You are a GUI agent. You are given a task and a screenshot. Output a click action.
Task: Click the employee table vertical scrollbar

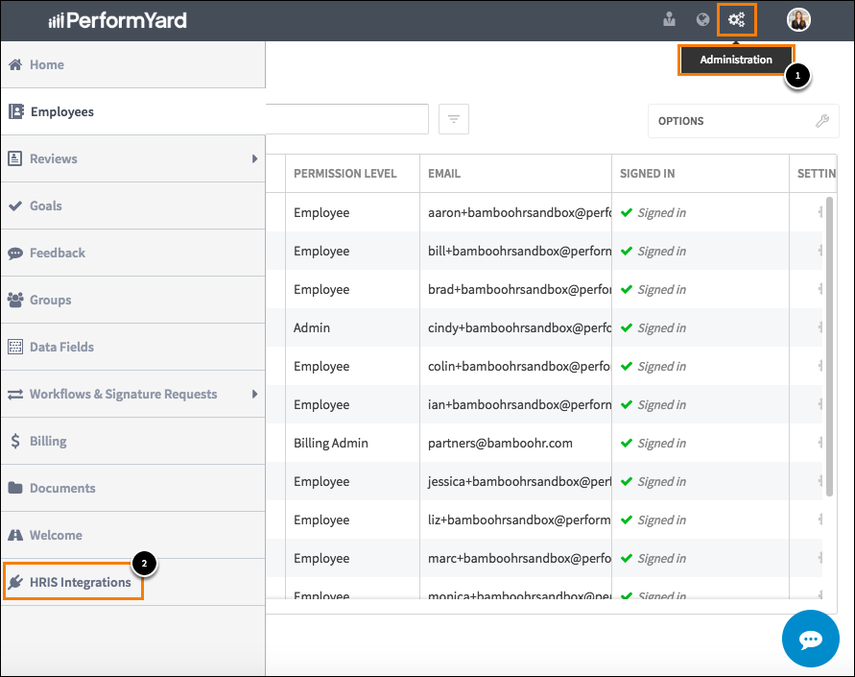[829, 346]
